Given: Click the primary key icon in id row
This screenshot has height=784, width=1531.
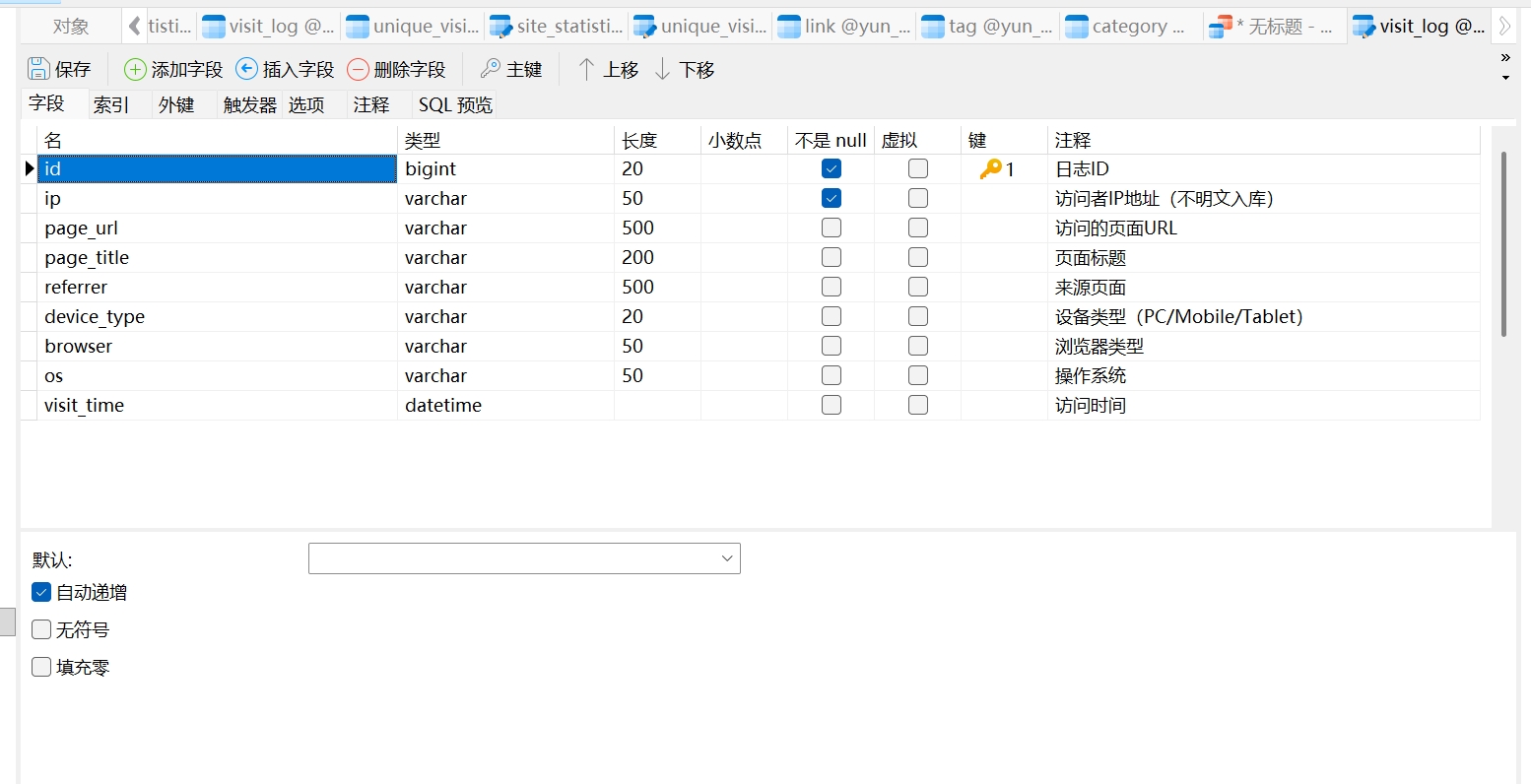Looking at the screenshot, I should [x=990, y=169].
